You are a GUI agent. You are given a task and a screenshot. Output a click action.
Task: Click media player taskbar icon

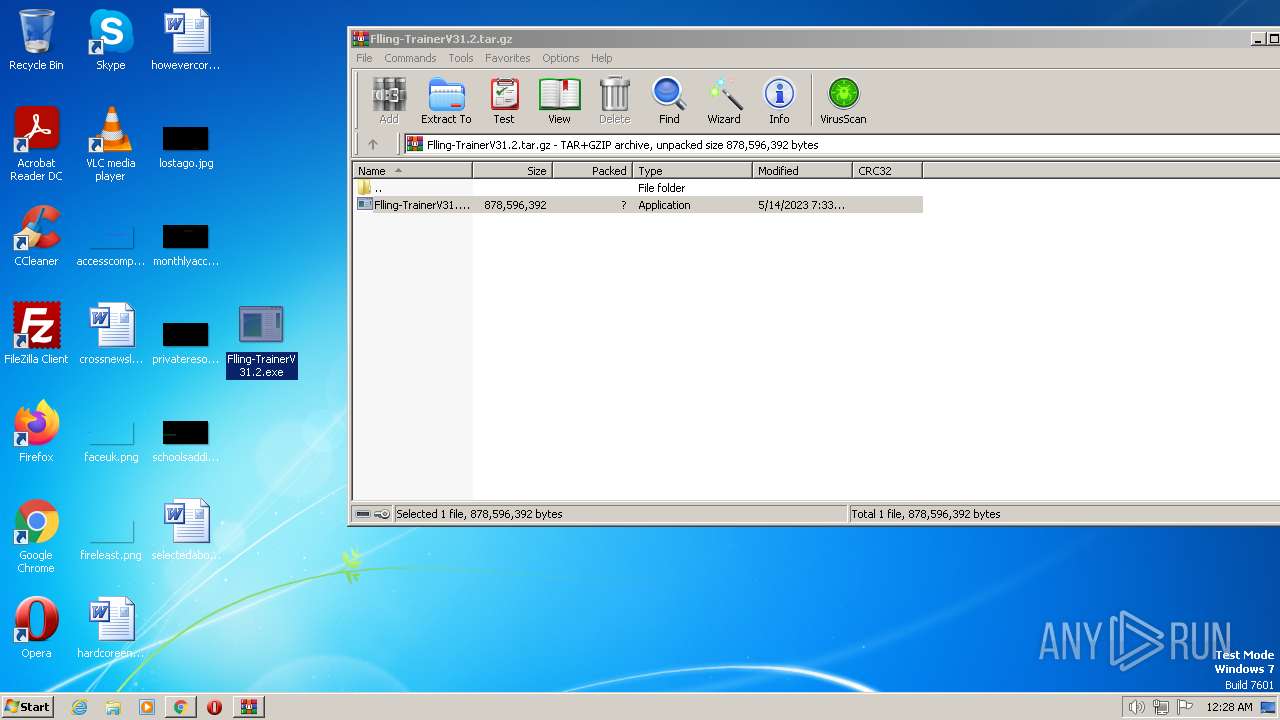click(147, 707)
